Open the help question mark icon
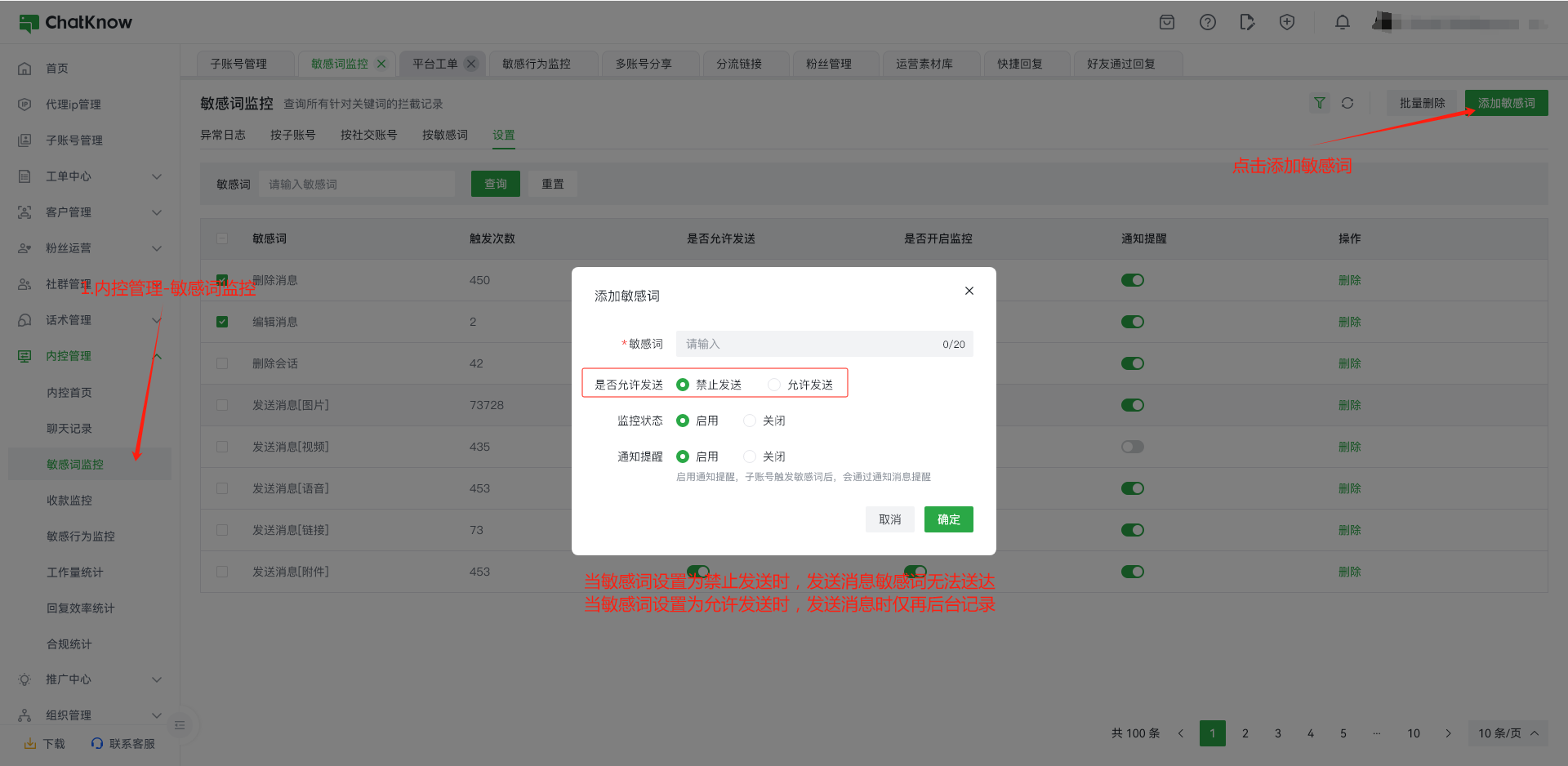 coord(1207,23)
